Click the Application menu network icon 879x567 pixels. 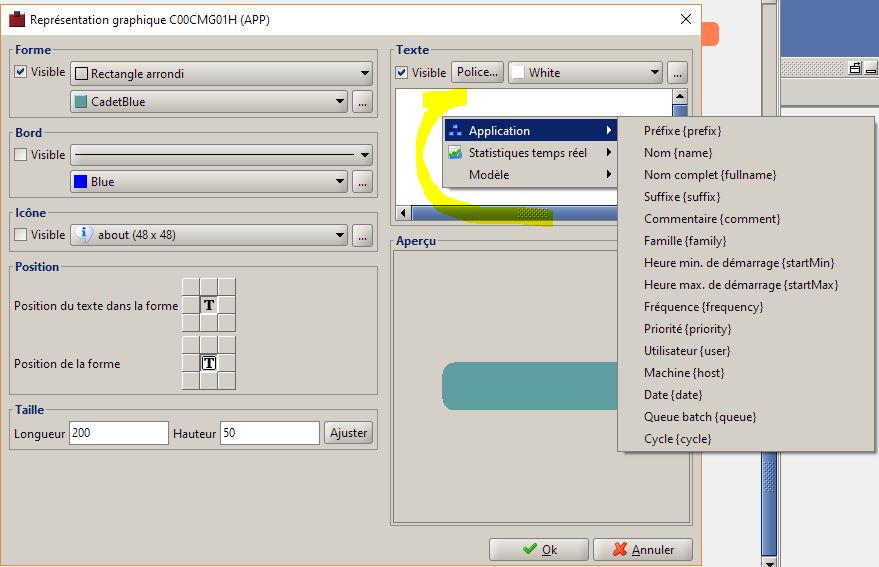[x=455, y=131]
